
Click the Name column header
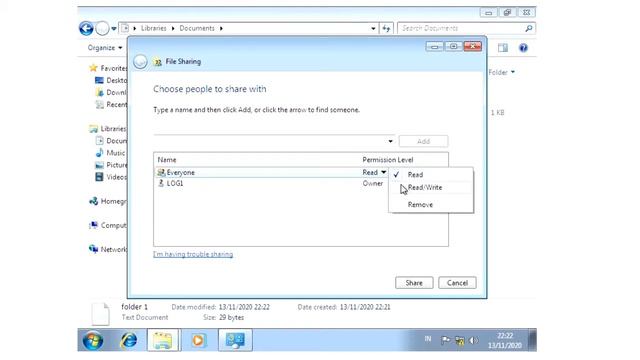[x=167, y=160]
